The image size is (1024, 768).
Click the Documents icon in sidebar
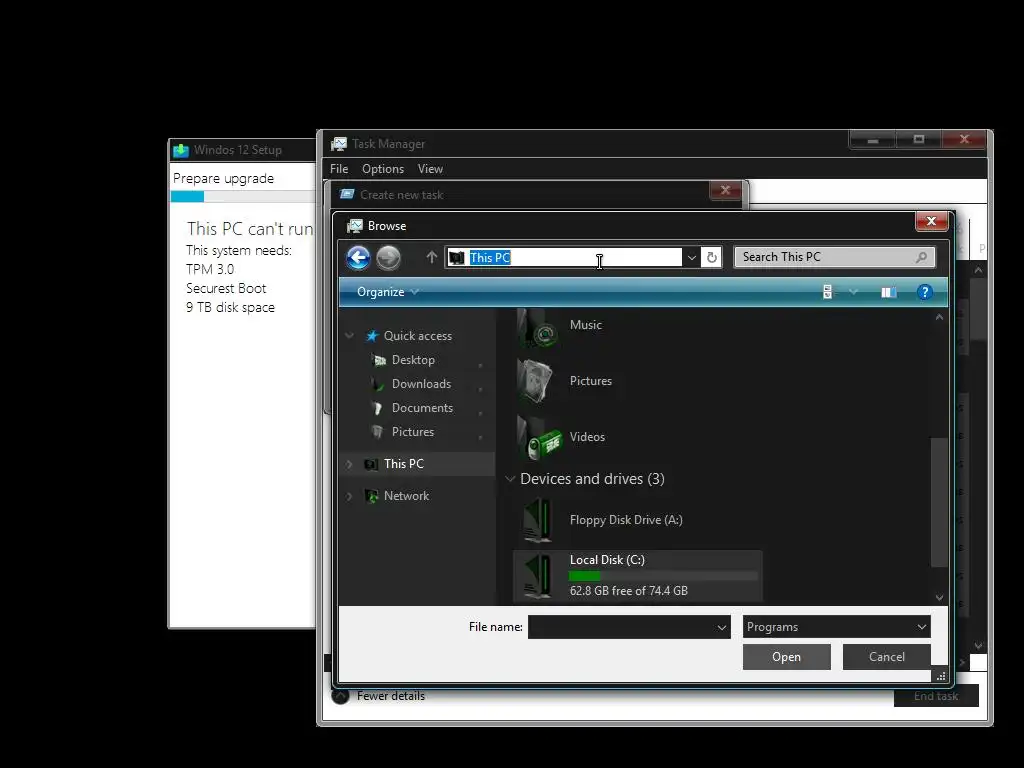tap(377, 408)
